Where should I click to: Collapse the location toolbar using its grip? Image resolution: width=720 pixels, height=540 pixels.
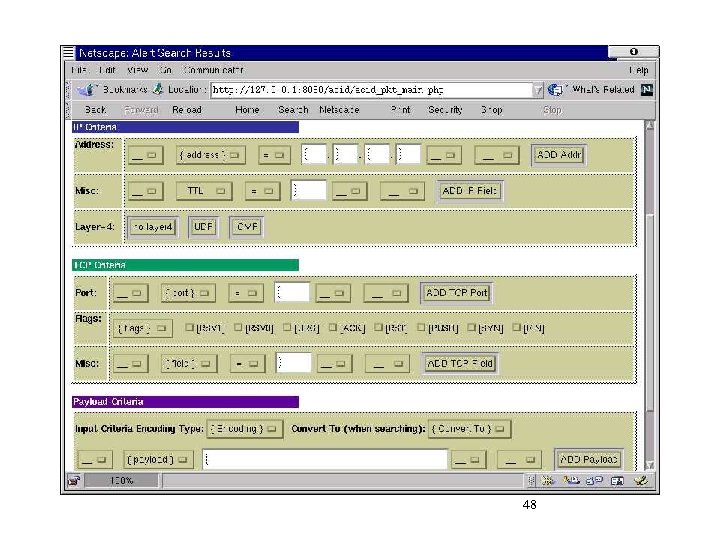tap(69, 90)
